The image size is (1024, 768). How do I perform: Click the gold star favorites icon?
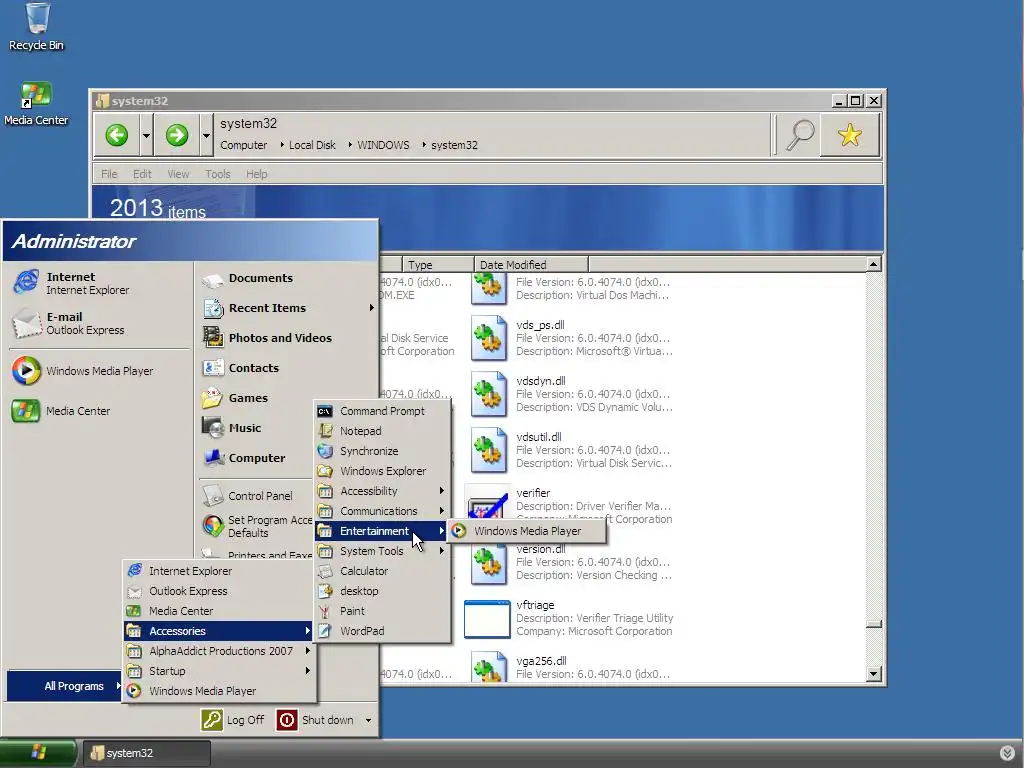[850, 135]
